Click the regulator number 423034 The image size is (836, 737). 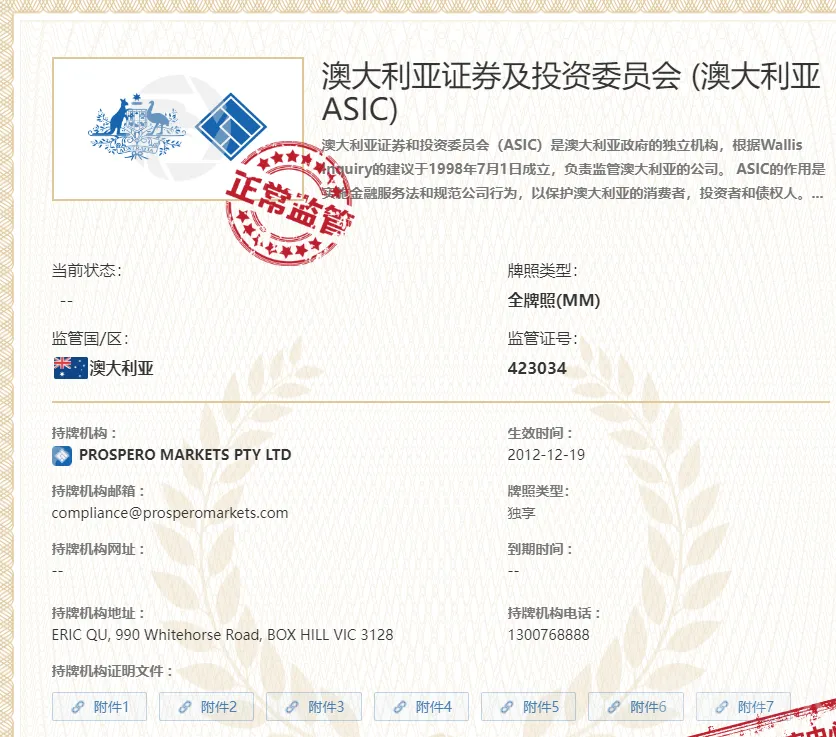point(537,368)
